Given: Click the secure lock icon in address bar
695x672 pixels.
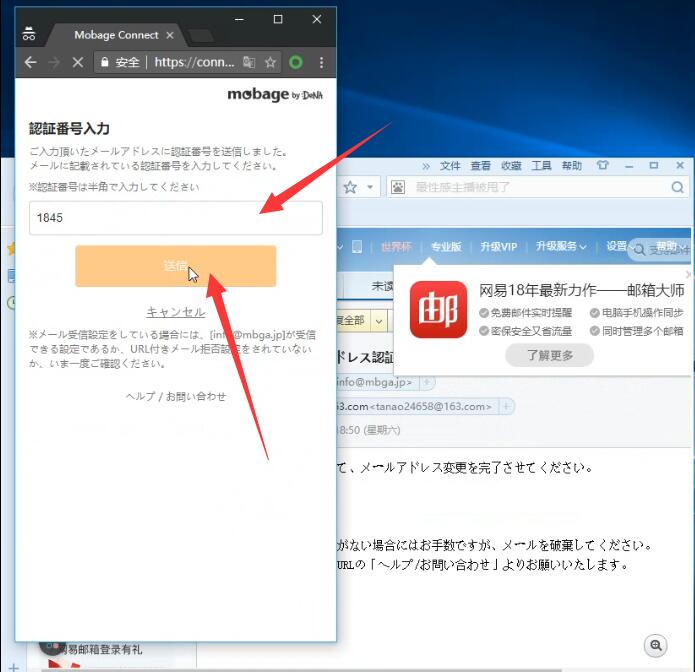Looking at the screenshot, I should pyautogui.click(x=105, y=63).
